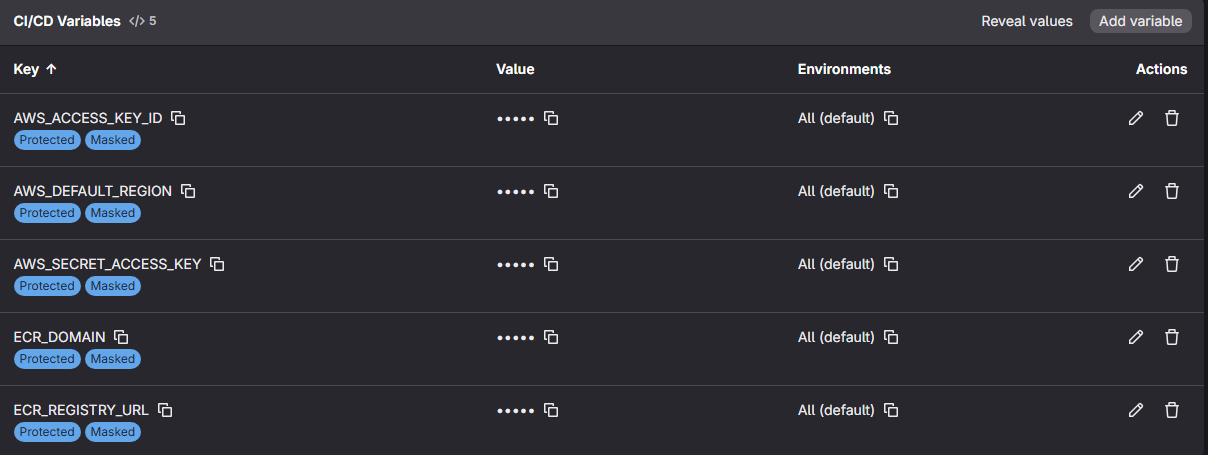Edit the AWS_DEFAULT_REGION variable
This screenshot has height=455, width=1208.
click(x=1135, y=191)
